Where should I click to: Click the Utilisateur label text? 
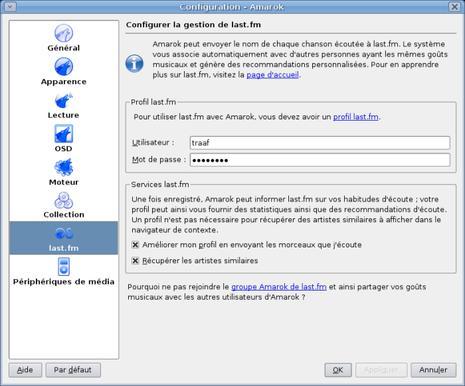(x=153, y=143)
